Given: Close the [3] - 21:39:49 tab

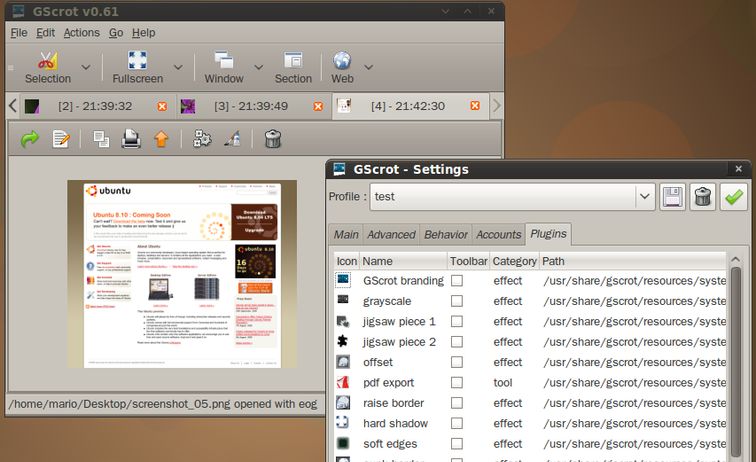Looking at the screenshot, I should pos(318,106).
